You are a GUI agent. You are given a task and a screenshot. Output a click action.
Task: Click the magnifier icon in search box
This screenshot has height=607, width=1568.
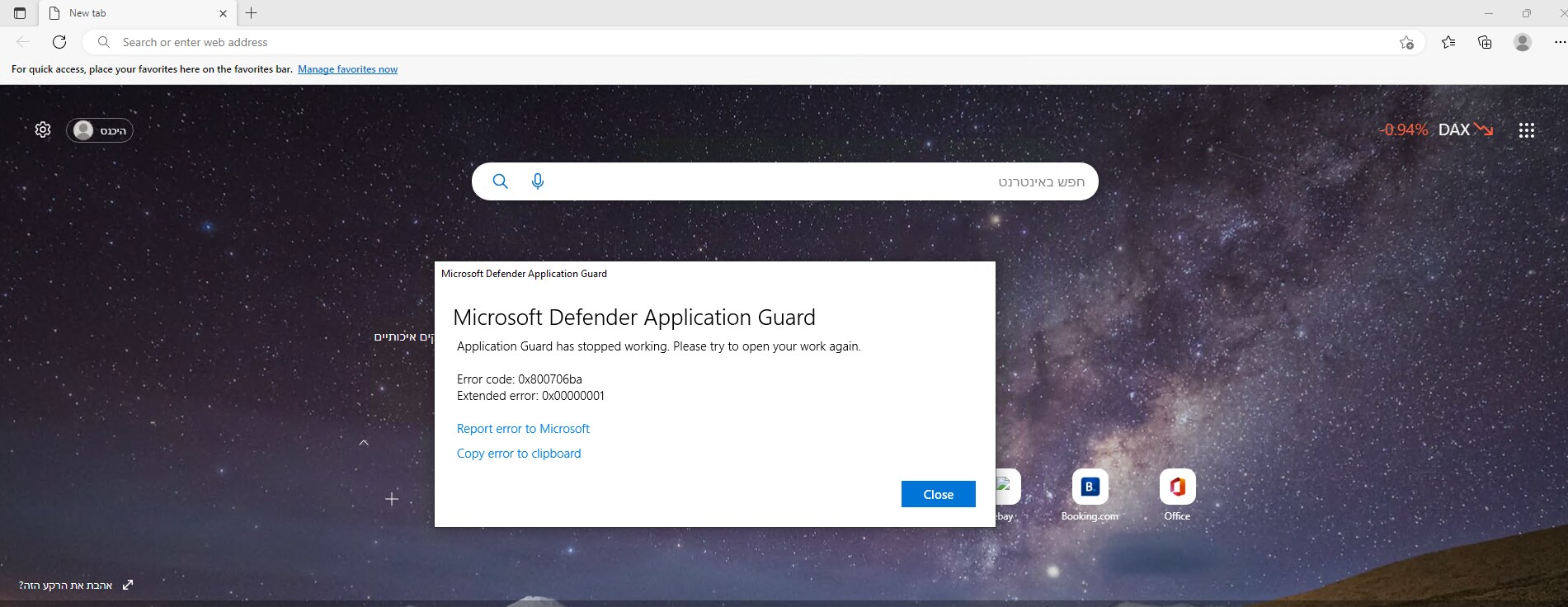click(x=501, y=181)
